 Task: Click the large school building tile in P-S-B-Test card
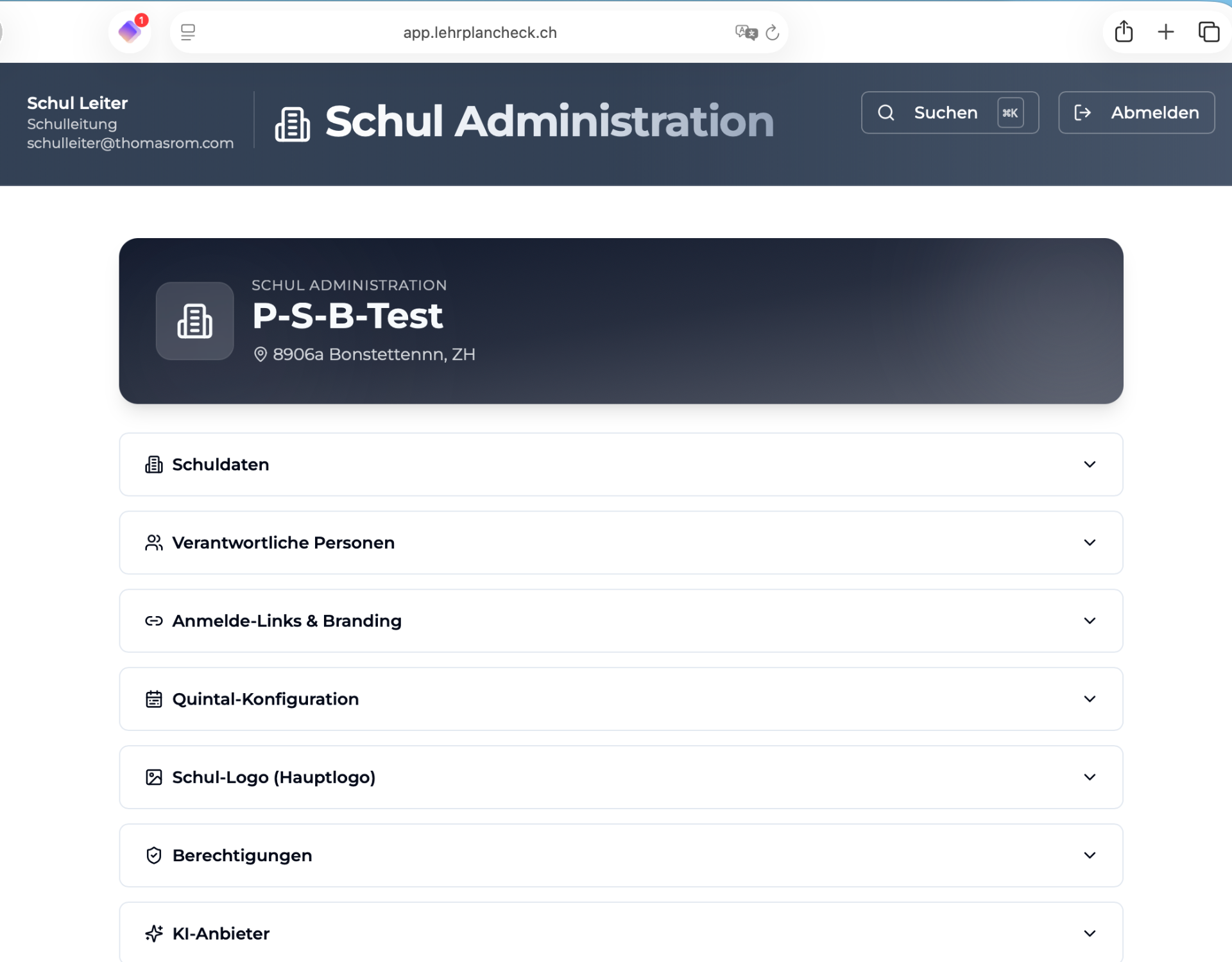[195, 321]
